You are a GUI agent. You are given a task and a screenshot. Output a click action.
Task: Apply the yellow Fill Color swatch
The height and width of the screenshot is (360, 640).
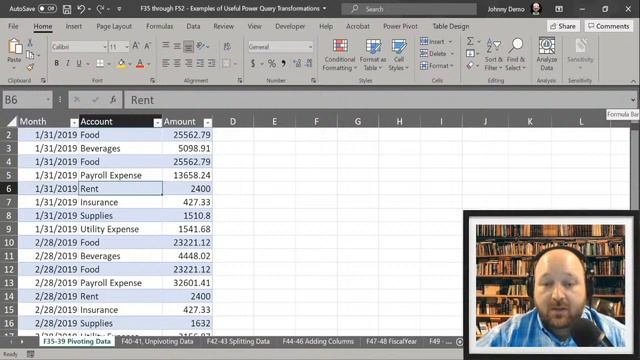click(121, 63)
